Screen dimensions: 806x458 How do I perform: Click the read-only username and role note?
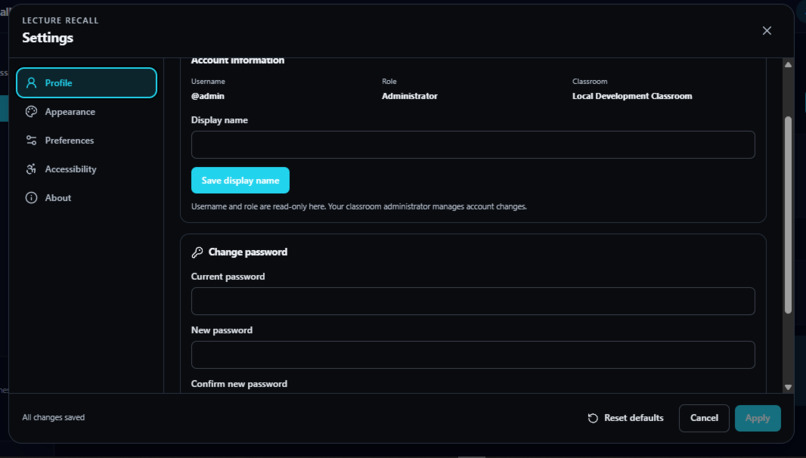point(359,207)
